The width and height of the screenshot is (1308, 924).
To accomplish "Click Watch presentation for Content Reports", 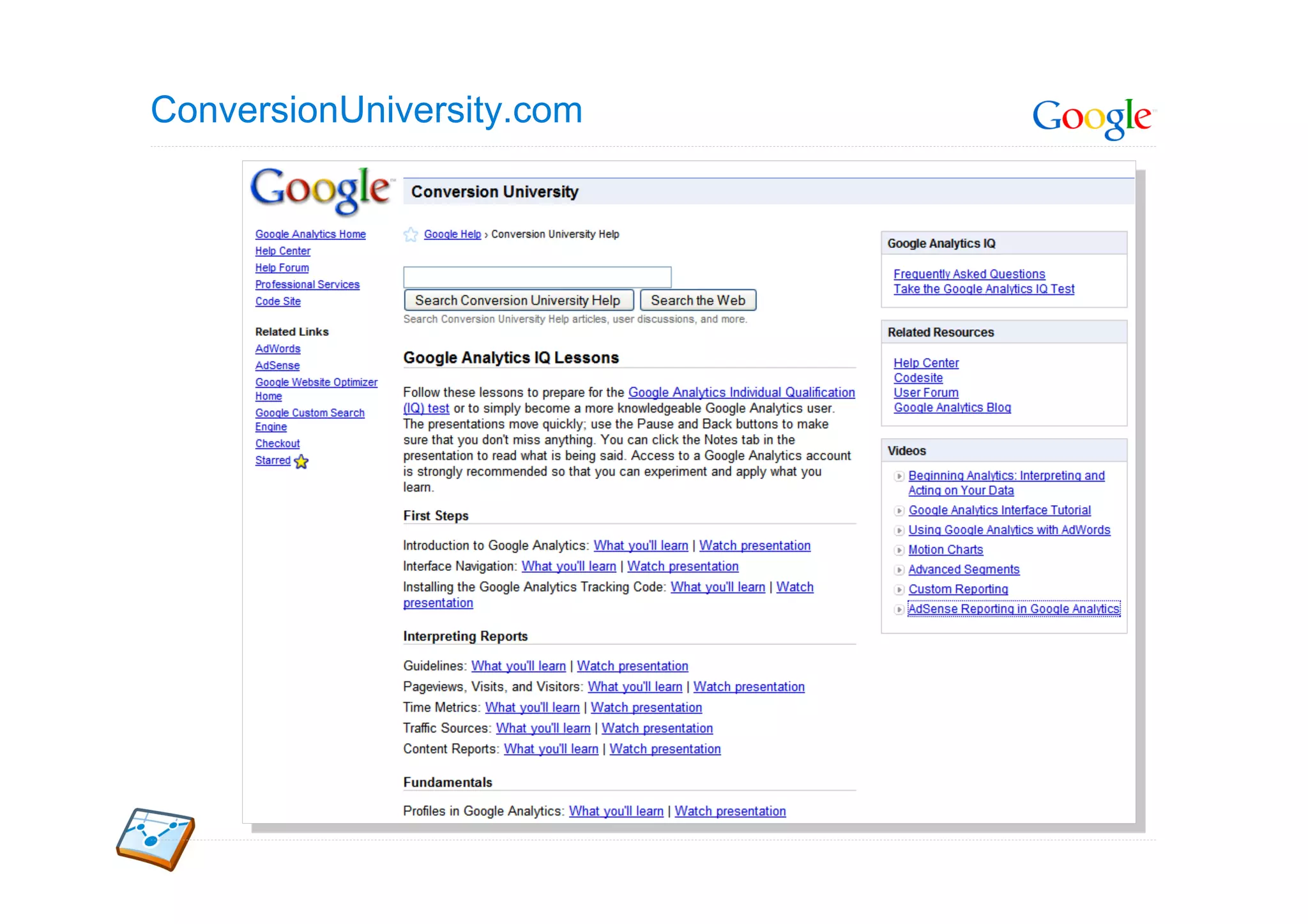I will click(x=665, y=749).
